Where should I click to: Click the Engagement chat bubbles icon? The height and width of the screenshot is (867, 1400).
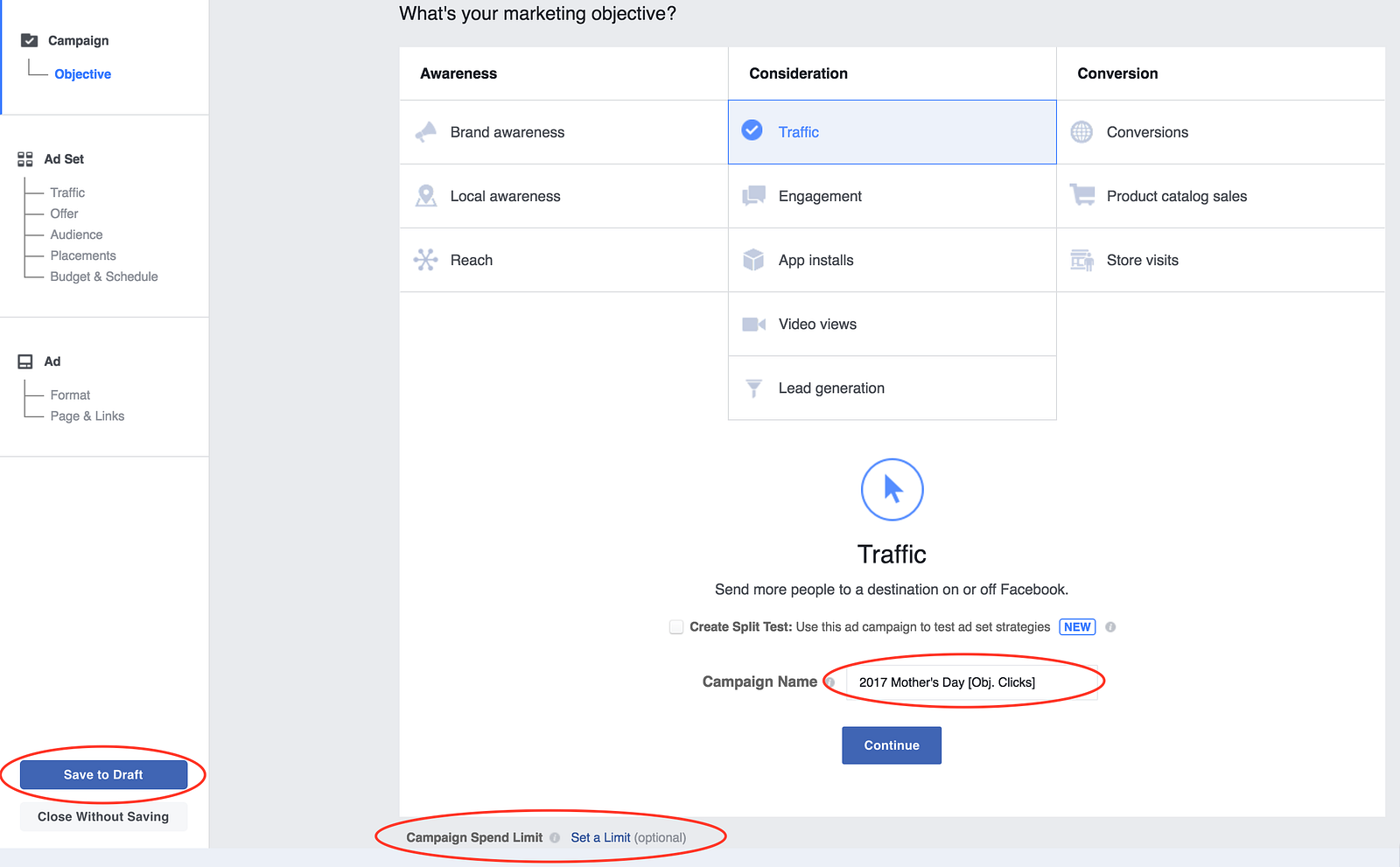pos(753,196)
